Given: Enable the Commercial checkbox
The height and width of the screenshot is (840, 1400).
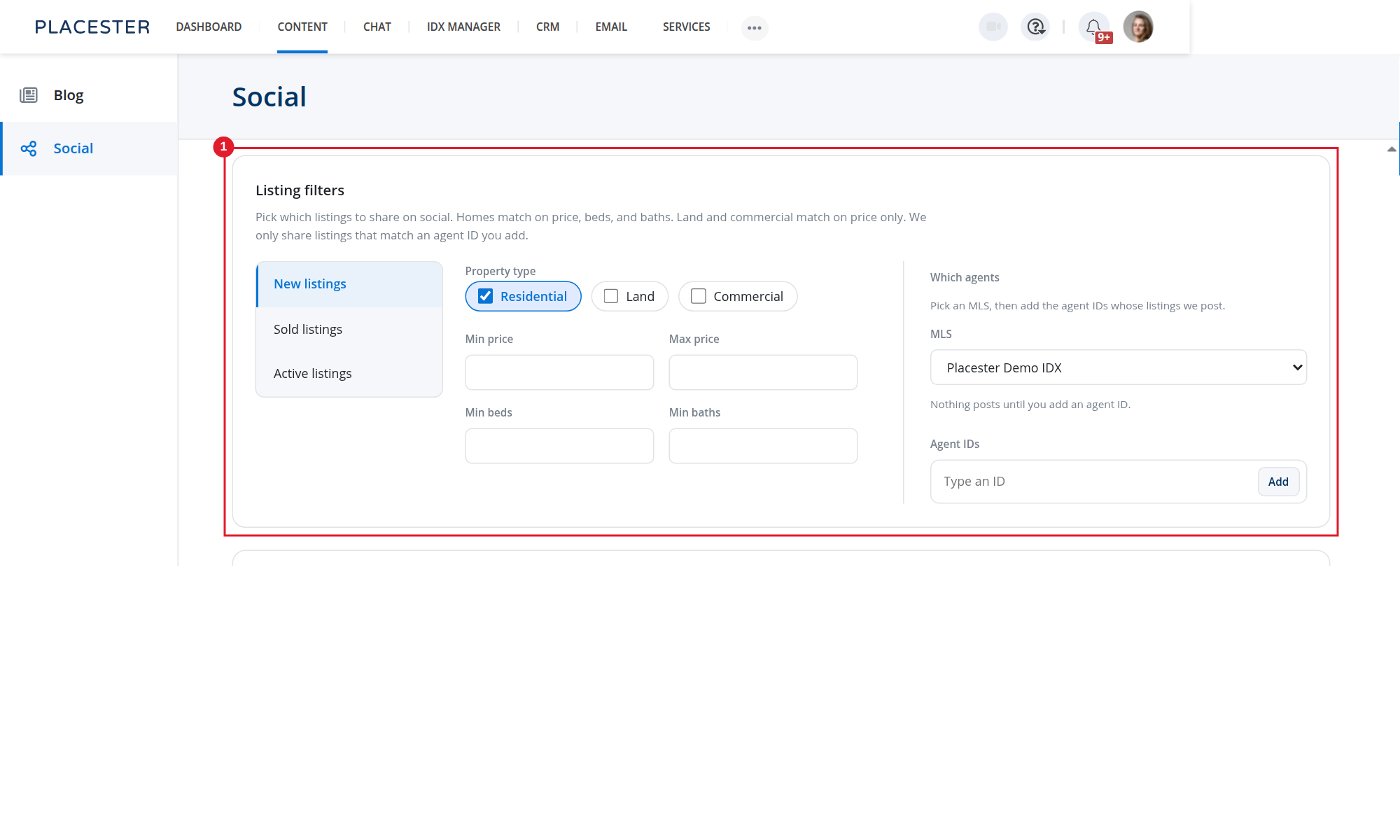Looking at the screenshot, I should 699,296.
